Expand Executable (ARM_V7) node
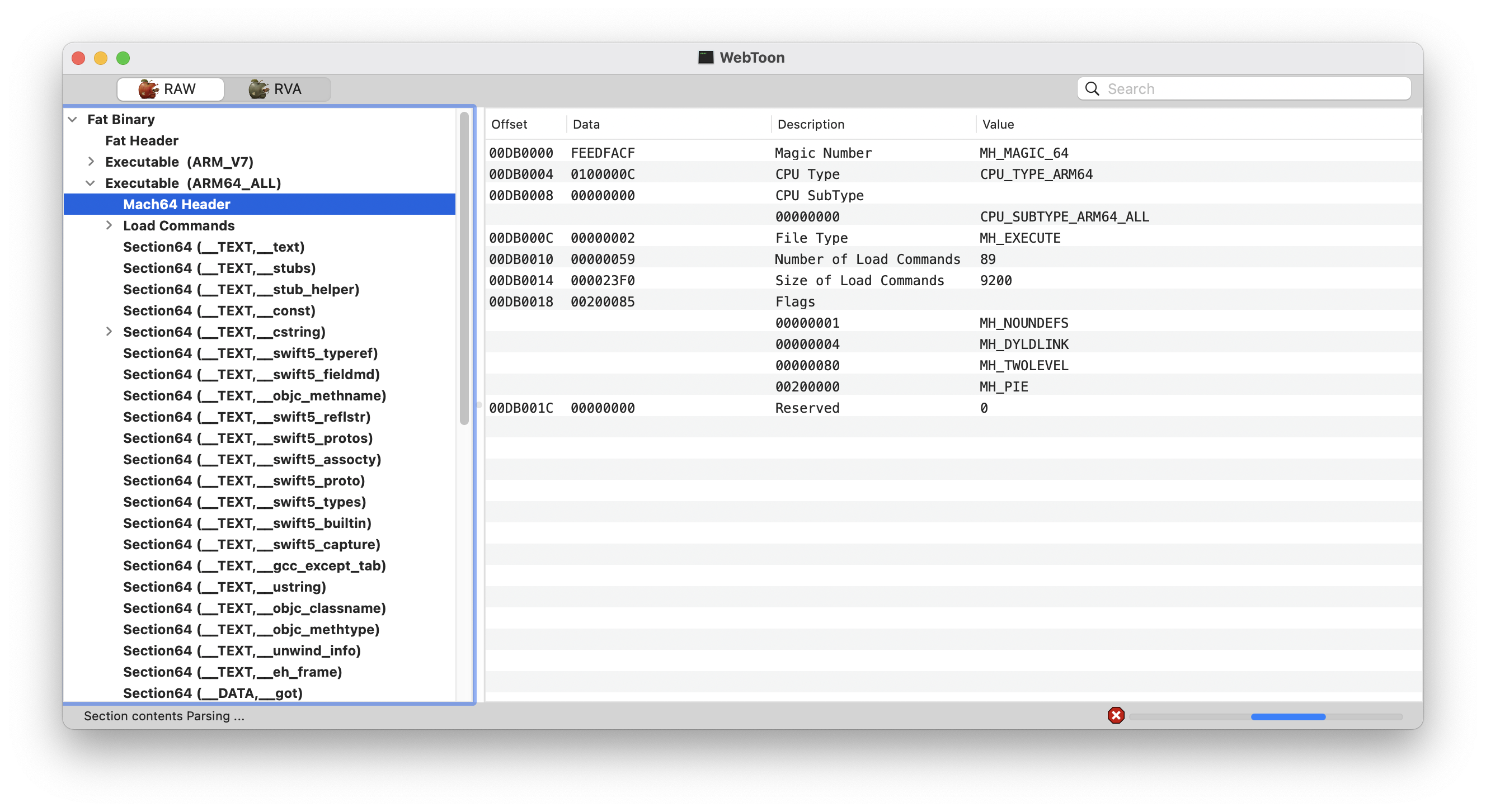This screenshot has height=812, width=1486. point(91,162)
